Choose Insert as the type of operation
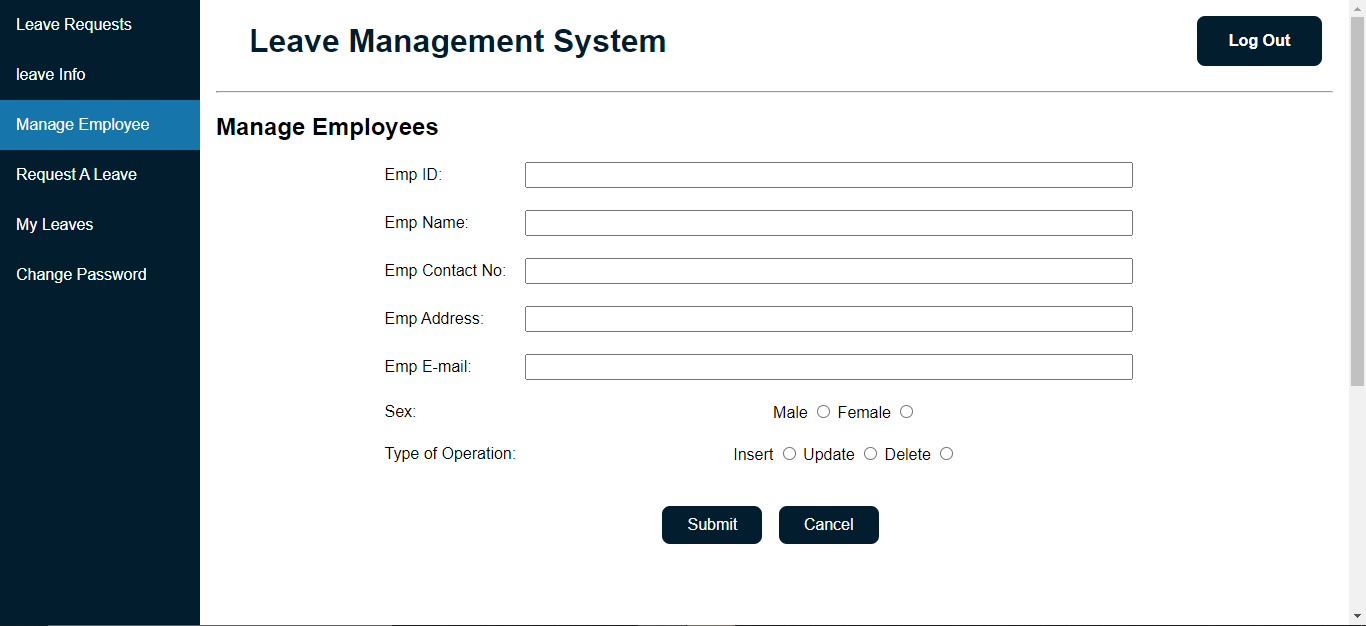 pyautogui.click(x=789, y=454)
